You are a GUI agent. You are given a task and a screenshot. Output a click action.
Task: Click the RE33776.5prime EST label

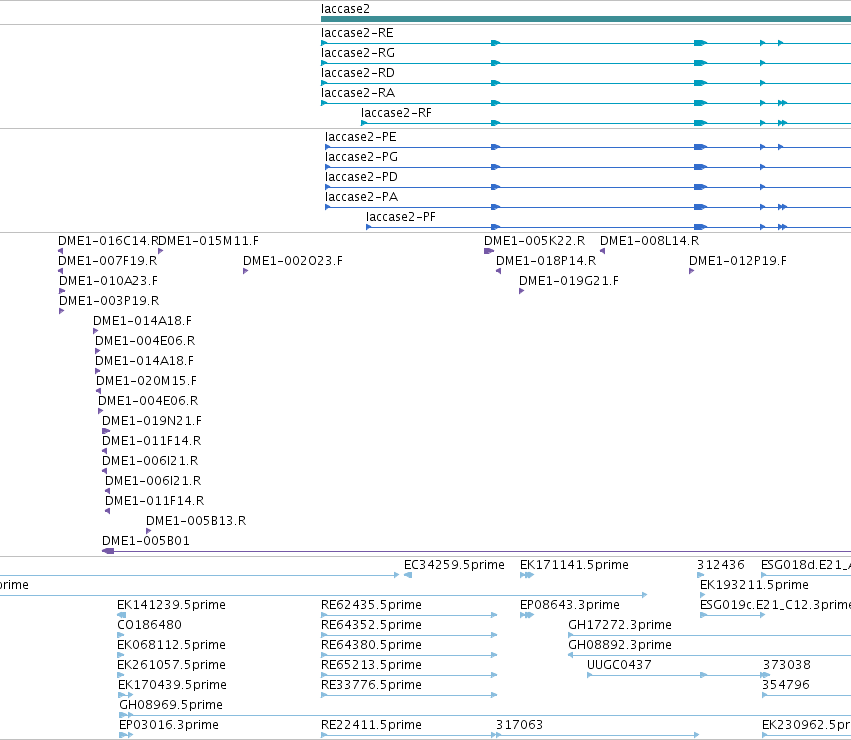(x=371, y=685)
